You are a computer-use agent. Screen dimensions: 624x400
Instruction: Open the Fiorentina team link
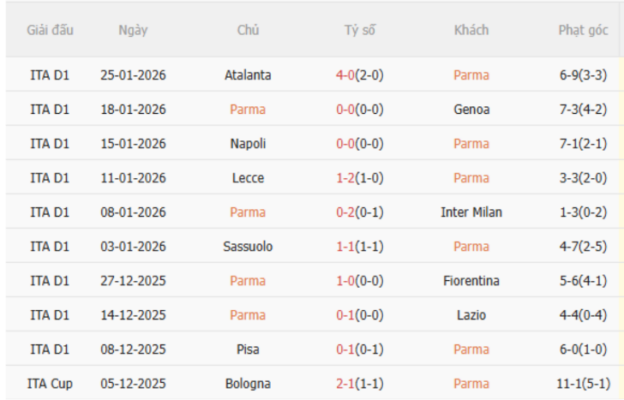click(x=471, y=281)
